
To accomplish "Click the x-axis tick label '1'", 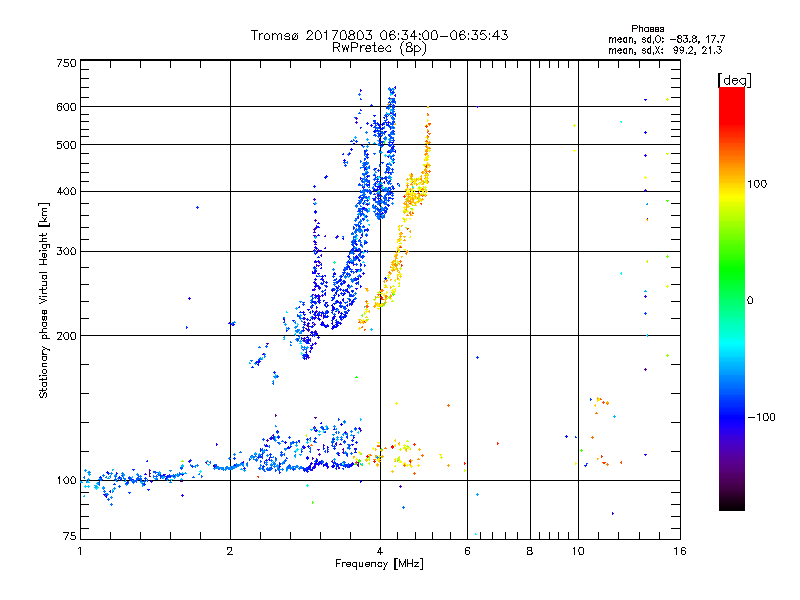I will pos(80,551).
